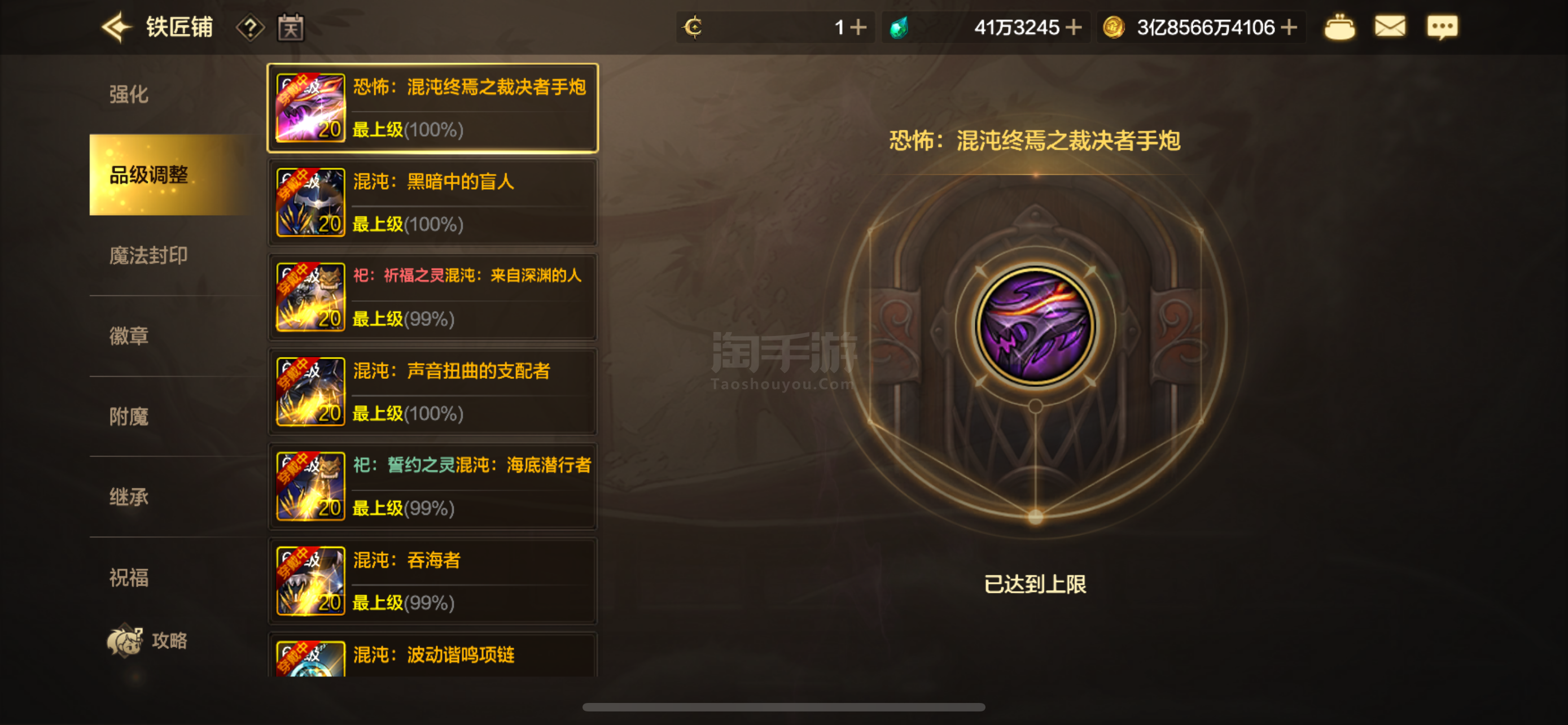Choose the 混沌：吞海者 item
This screenshot has width=1568, height=725.
pos(433,582)
